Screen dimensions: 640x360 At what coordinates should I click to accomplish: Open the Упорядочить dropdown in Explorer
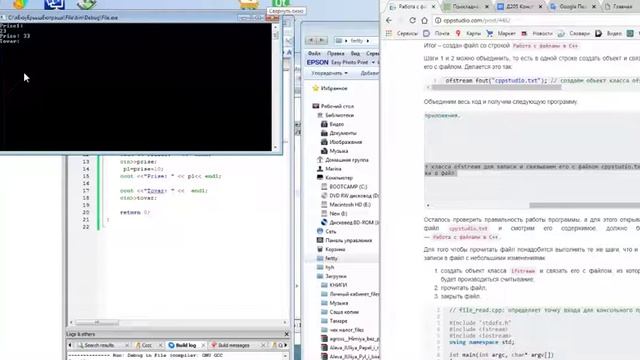(x=329, y=73)
